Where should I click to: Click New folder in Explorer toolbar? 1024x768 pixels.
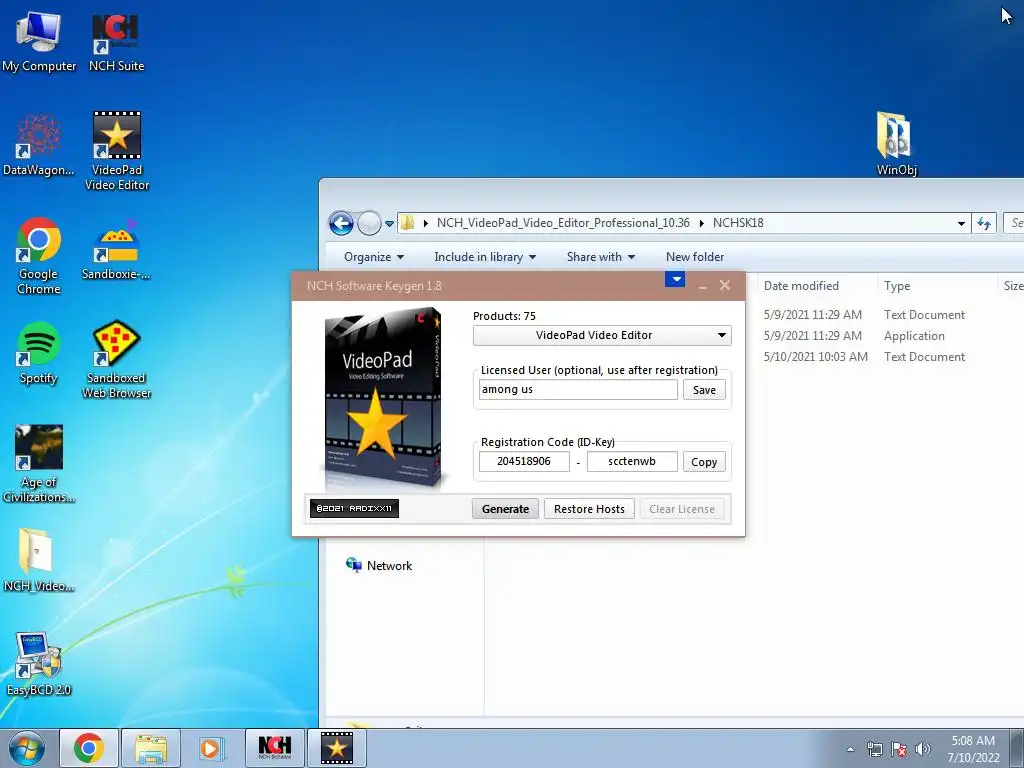695,257
